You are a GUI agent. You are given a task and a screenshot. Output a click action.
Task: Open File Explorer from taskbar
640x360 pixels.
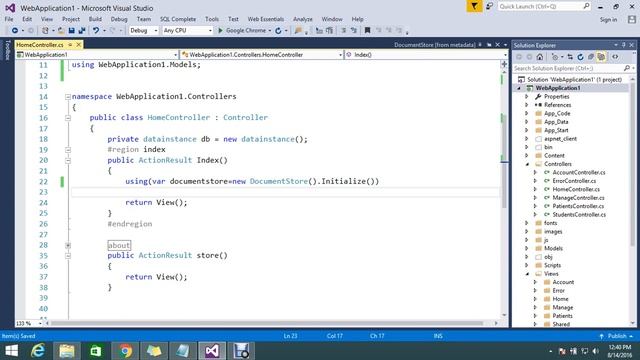pyautogui.click(x=67, y=351)
